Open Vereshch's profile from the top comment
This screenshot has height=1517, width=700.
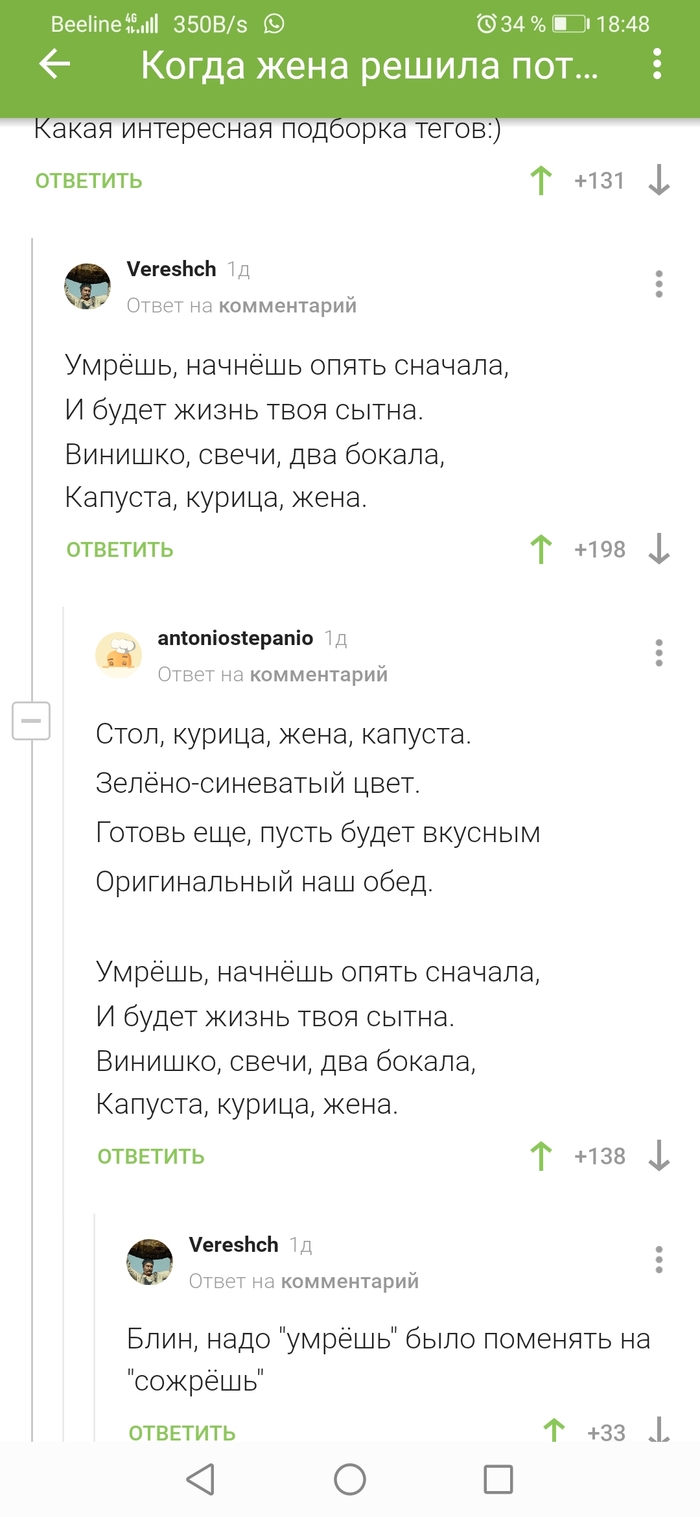pos(171,268)
